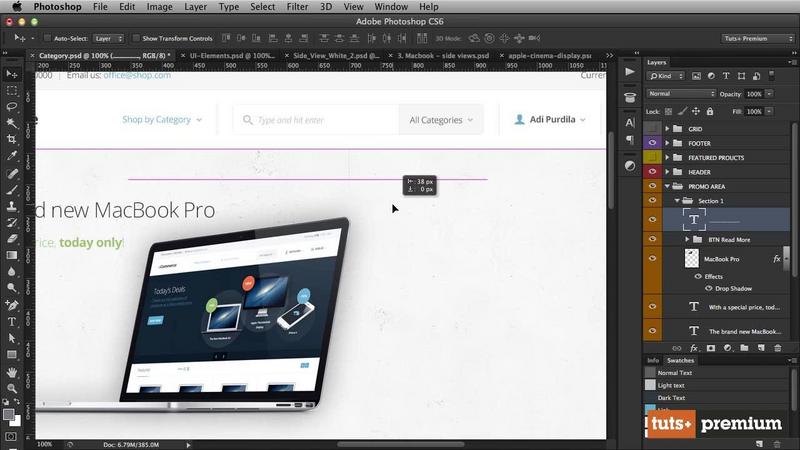
Task: Select the Zoom tool
Action: point(12,389)
